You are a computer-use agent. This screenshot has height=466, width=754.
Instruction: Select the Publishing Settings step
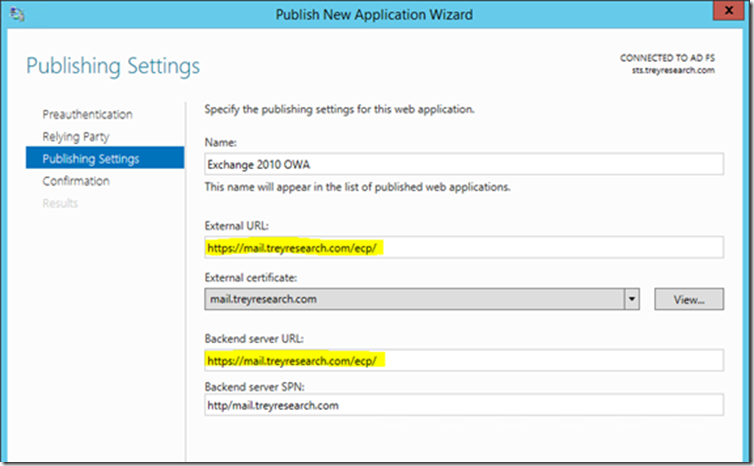pos(105,158)
